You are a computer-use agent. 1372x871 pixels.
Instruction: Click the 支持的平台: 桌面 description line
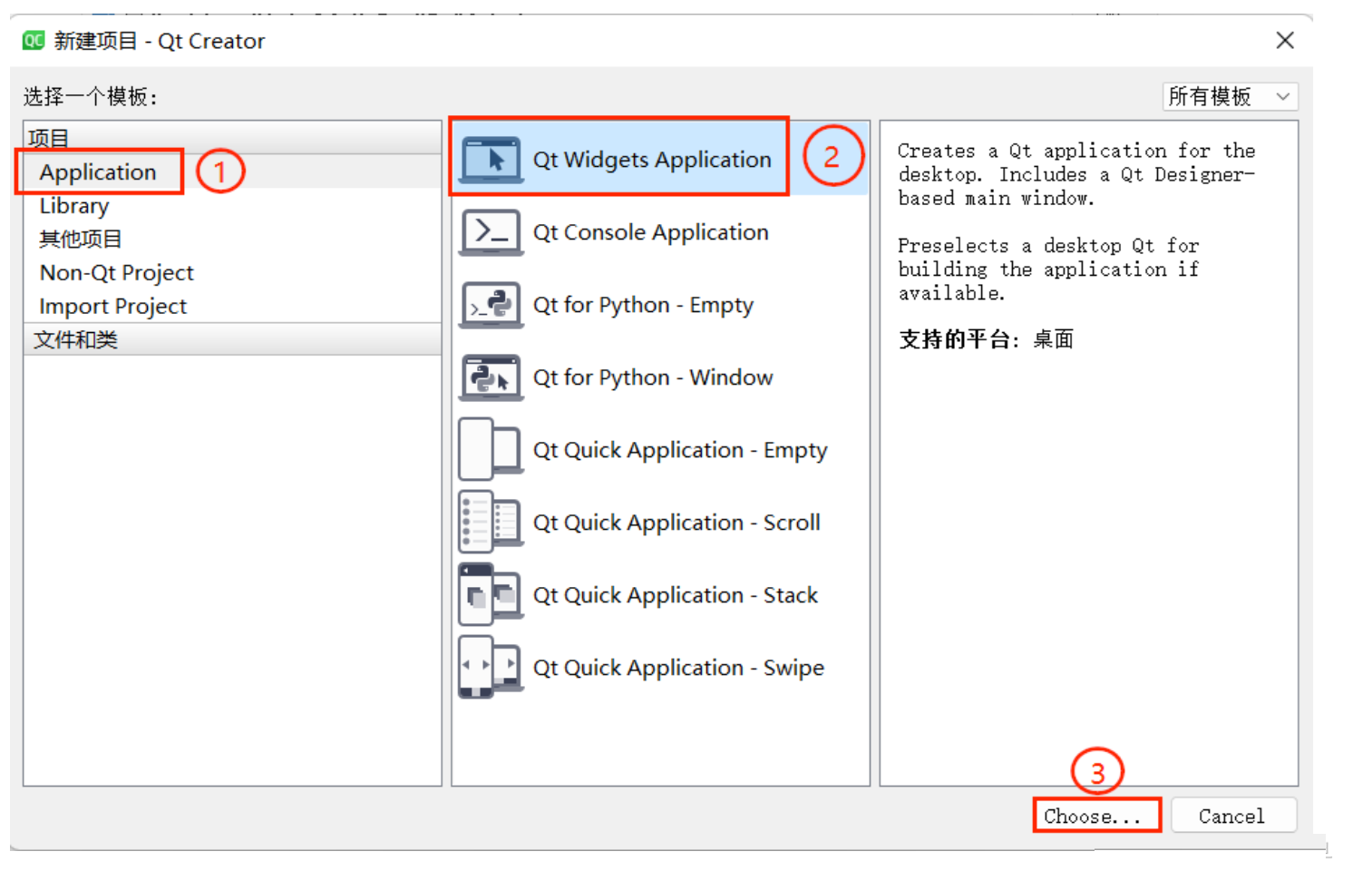click(x=986, y=339)
